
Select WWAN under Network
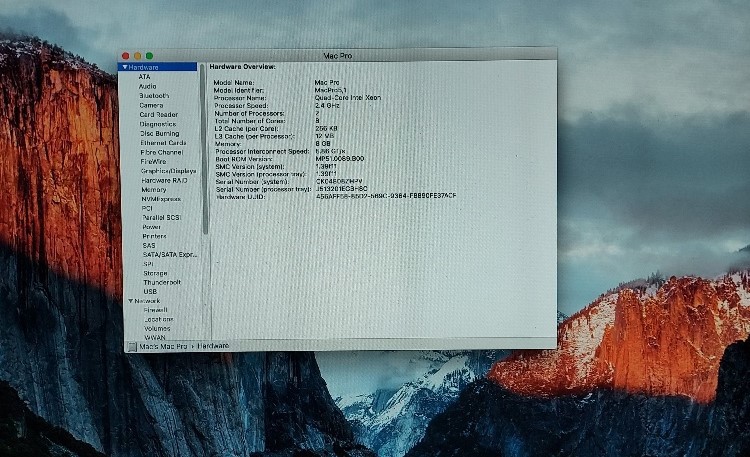click(x=155, y=337)
